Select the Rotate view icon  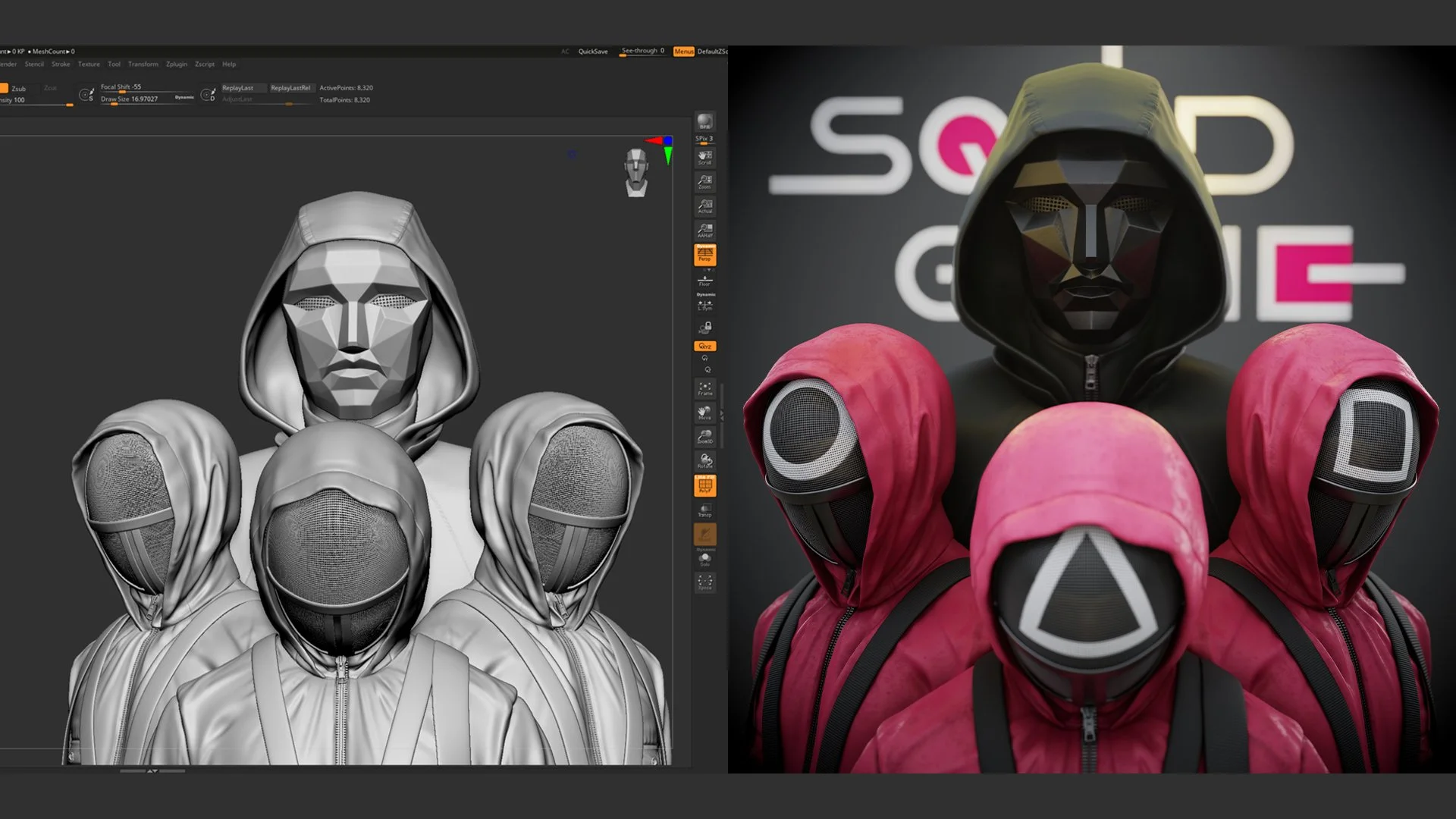pyautogui.click(x=704, y=461)
